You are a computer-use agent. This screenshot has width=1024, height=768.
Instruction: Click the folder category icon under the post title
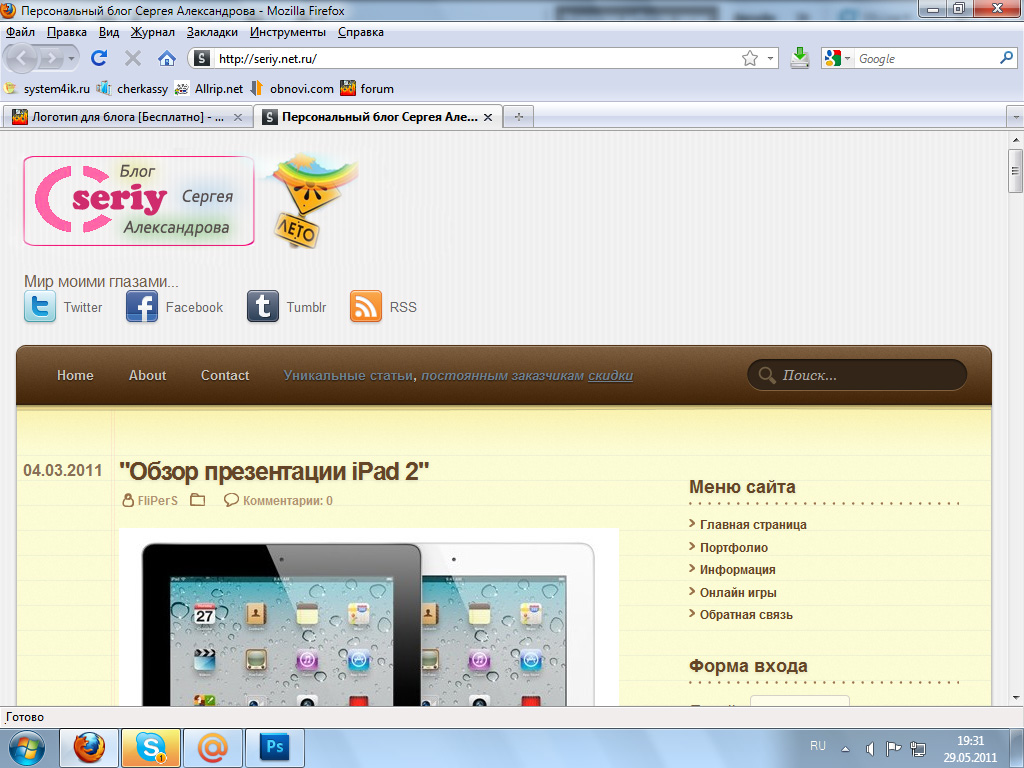[197, 500]
